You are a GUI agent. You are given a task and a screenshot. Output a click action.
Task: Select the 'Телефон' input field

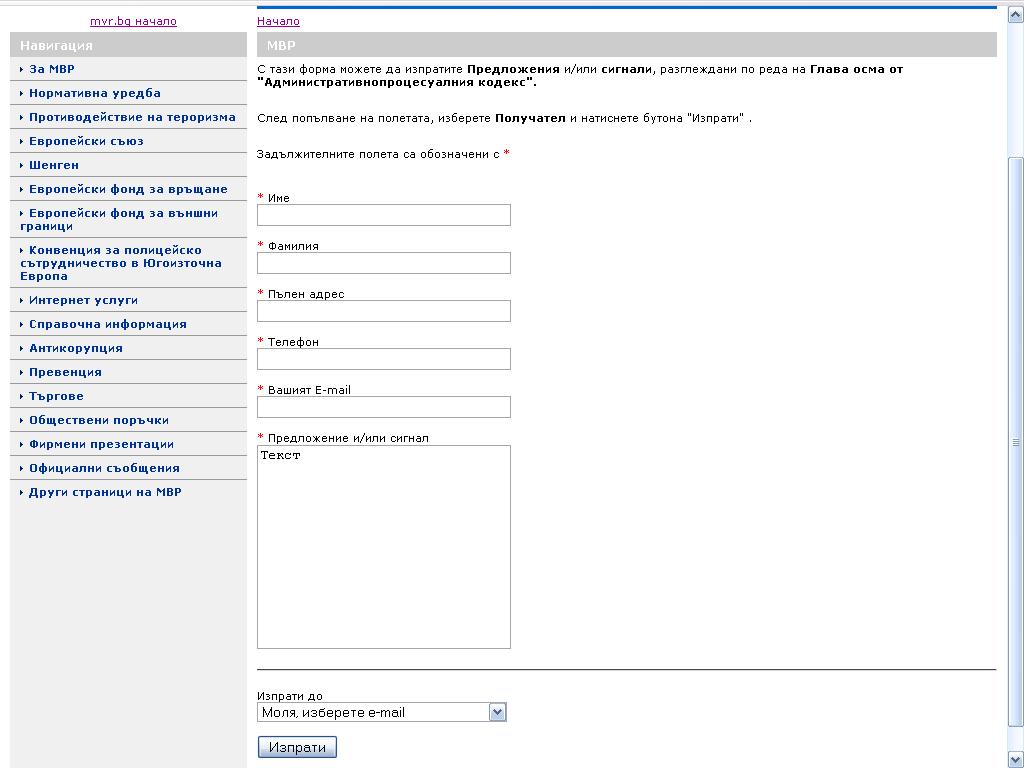[383, 359]
